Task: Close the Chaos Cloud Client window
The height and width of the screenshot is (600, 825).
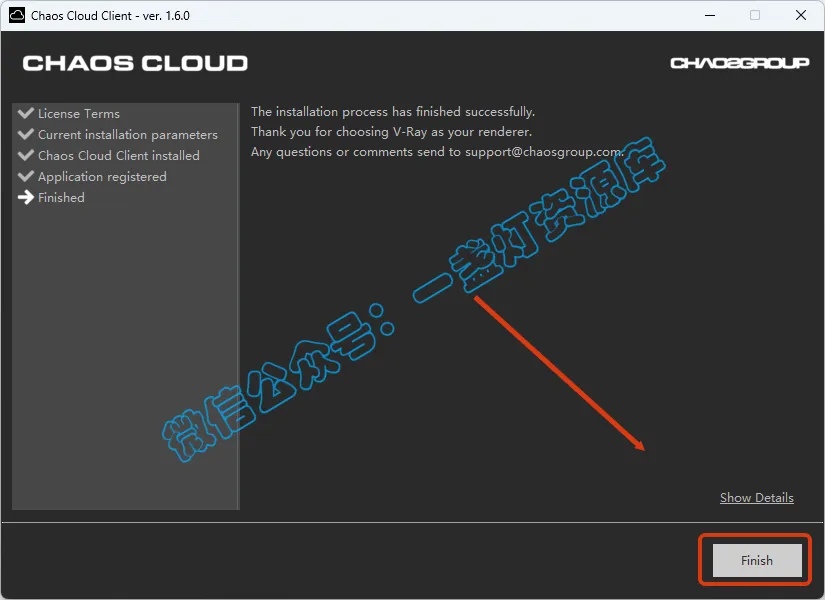Action: point(801,15)
